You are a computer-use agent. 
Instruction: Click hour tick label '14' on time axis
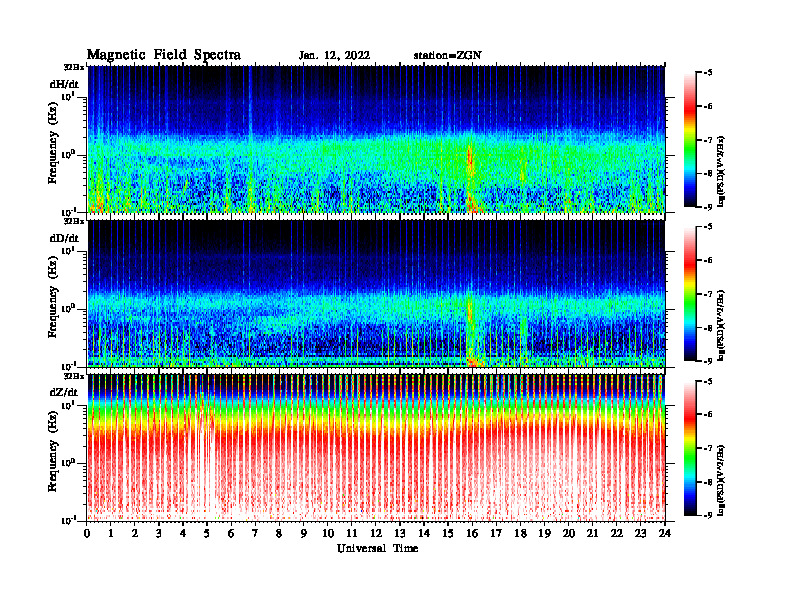(424, 534)
